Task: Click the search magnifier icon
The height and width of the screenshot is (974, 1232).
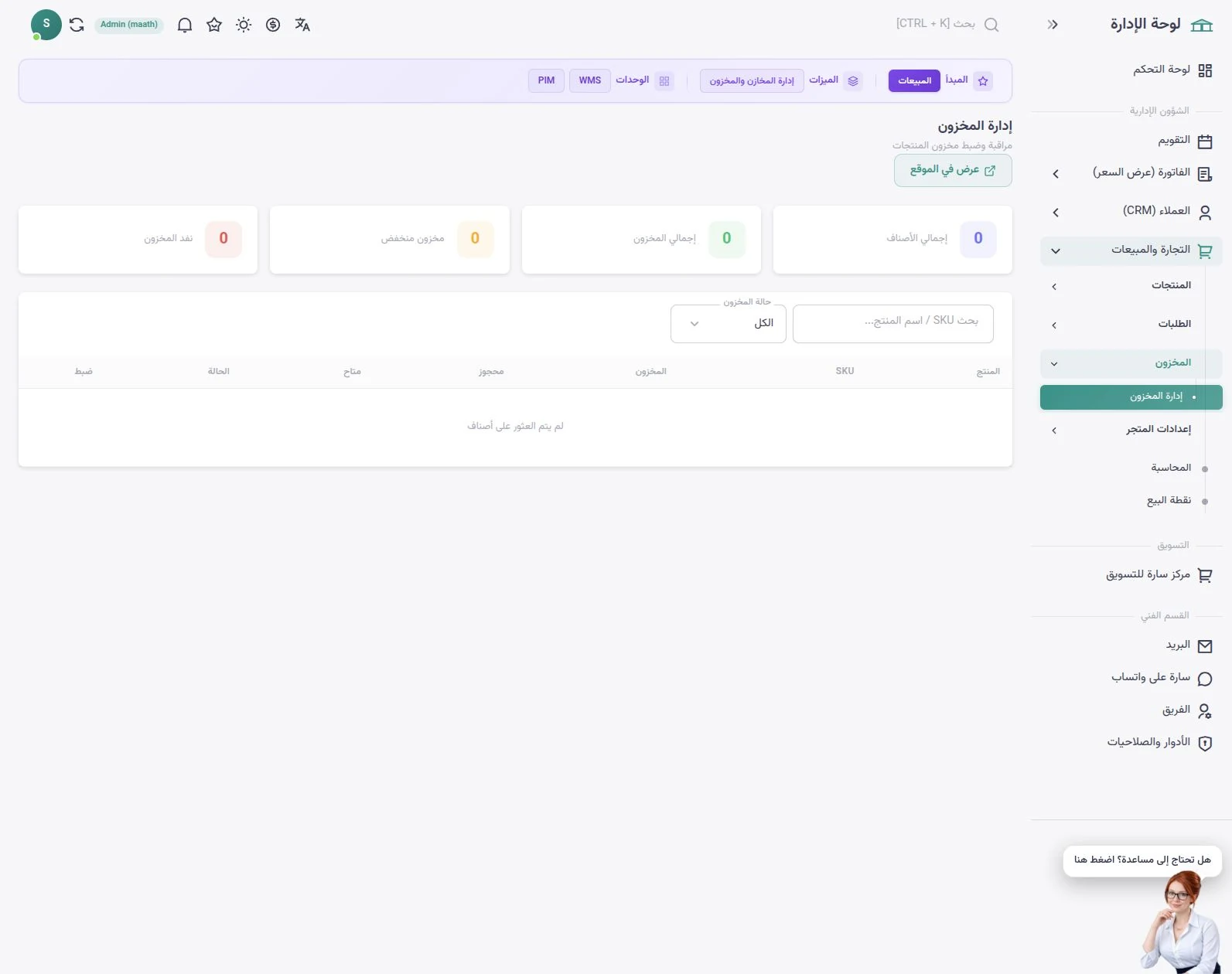Action: click(991, 25)
